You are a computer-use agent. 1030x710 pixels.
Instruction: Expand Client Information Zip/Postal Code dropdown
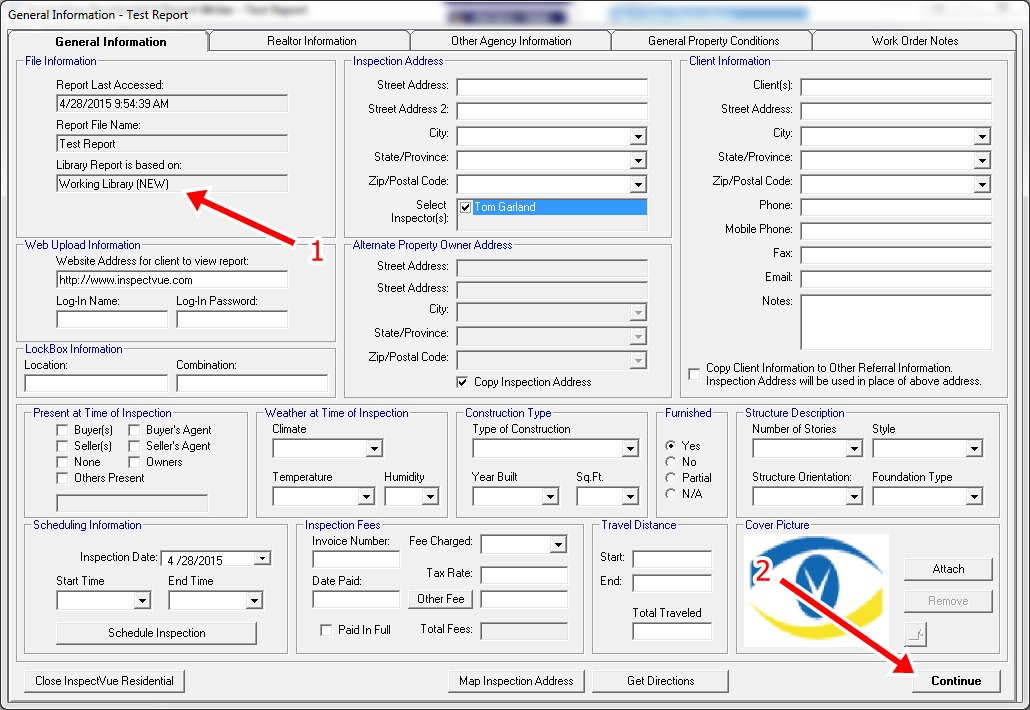point(982,185)
